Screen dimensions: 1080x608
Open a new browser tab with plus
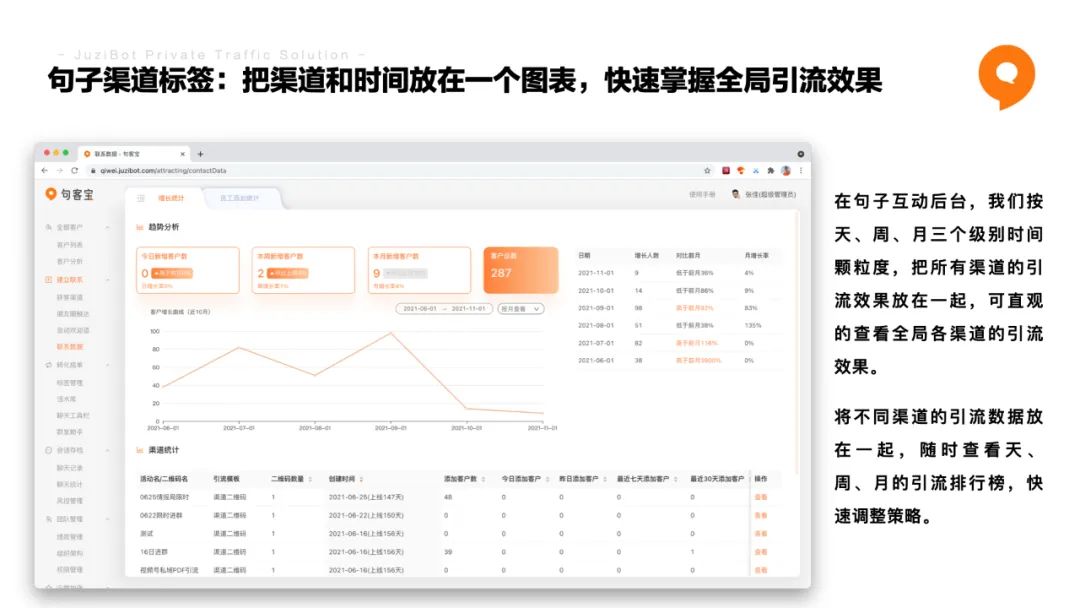point(200,154)
